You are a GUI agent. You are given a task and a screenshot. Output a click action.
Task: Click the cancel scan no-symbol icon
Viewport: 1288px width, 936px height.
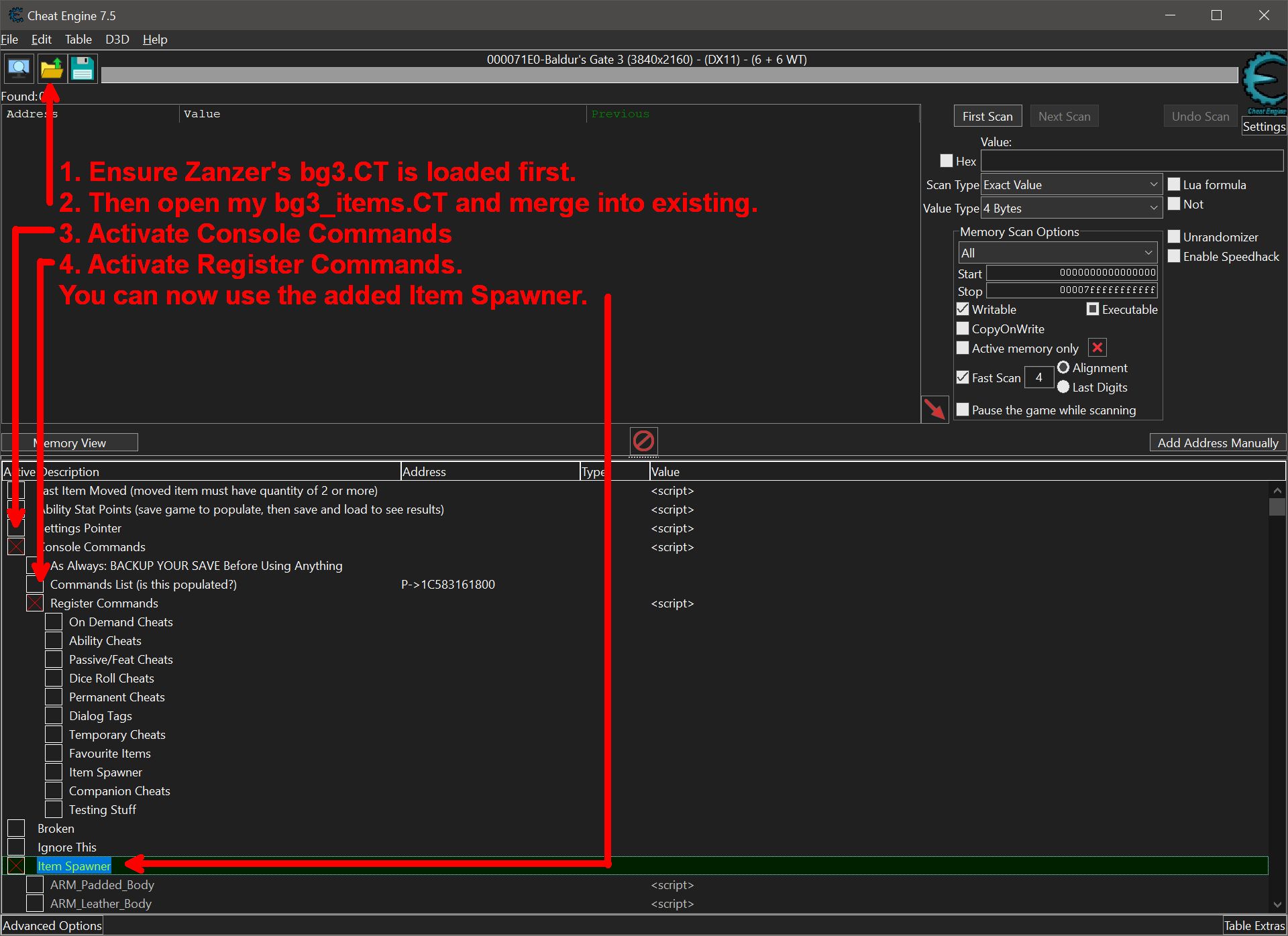[x=643, y=441]
